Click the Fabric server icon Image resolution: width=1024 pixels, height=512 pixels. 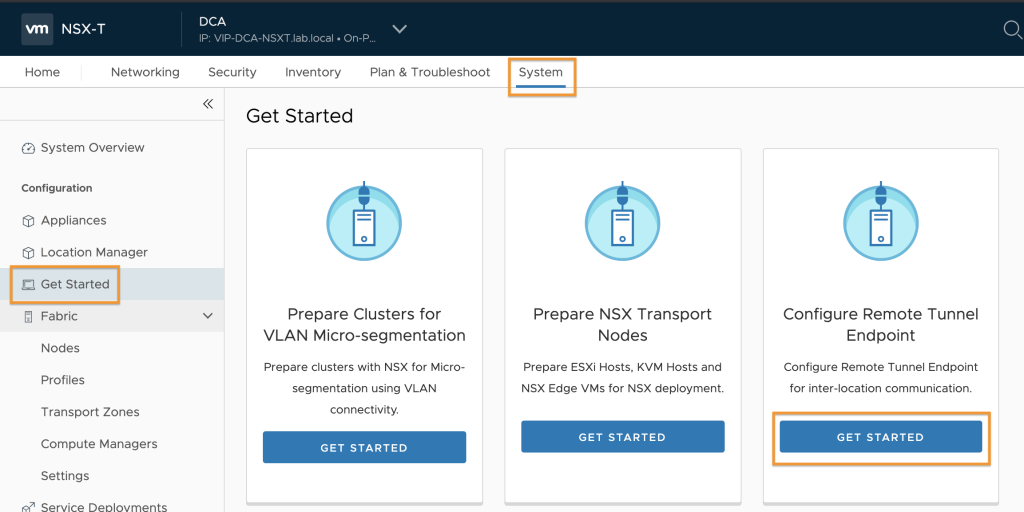28,317
